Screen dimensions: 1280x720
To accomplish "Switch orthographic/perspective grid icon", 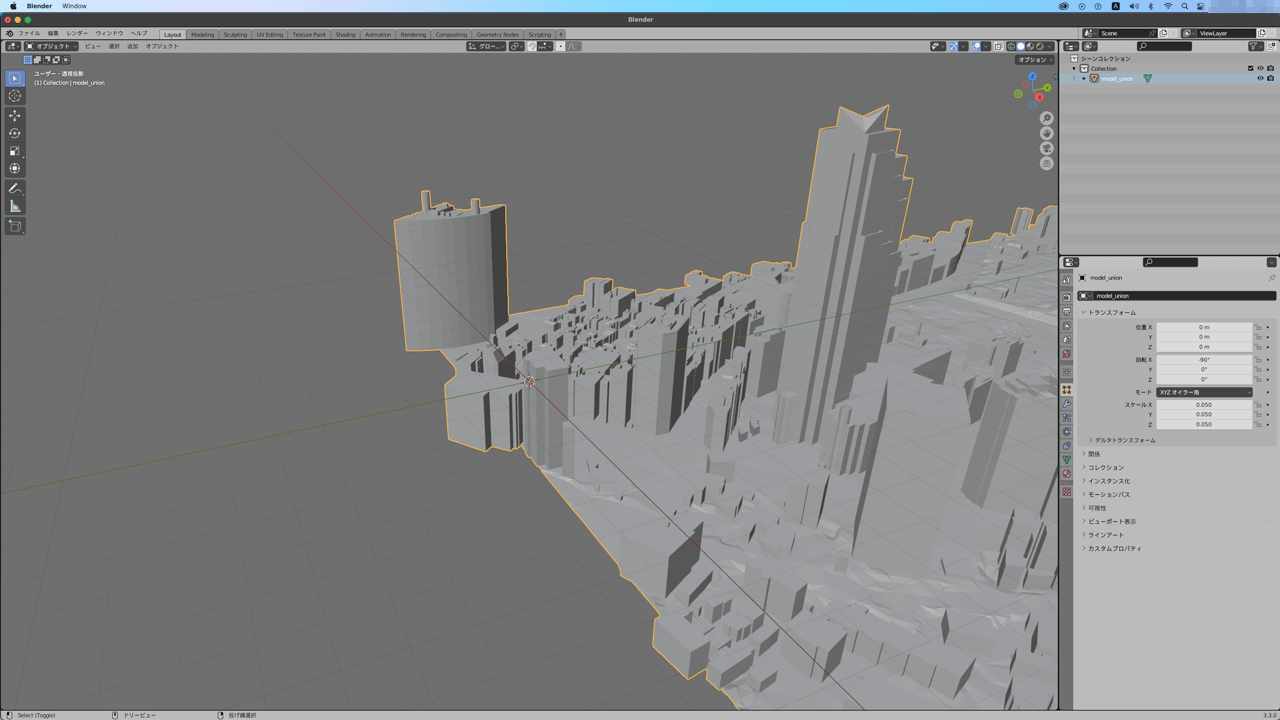I will tap(1047, 163).
